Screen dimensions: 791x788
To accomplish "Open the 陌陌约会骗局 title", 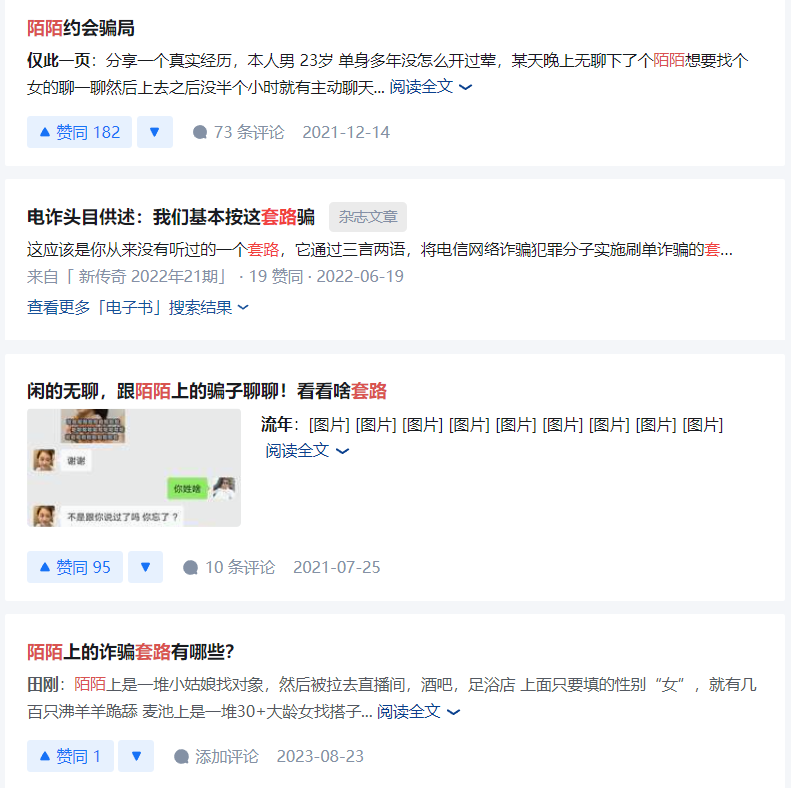I will pos(81,28).
